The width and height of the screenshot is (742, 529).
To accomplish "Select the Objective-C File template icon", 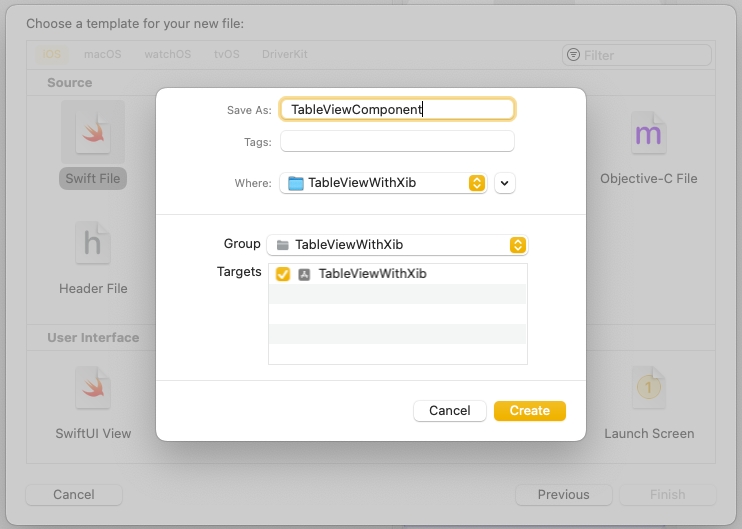I will [x=648, y=133].
